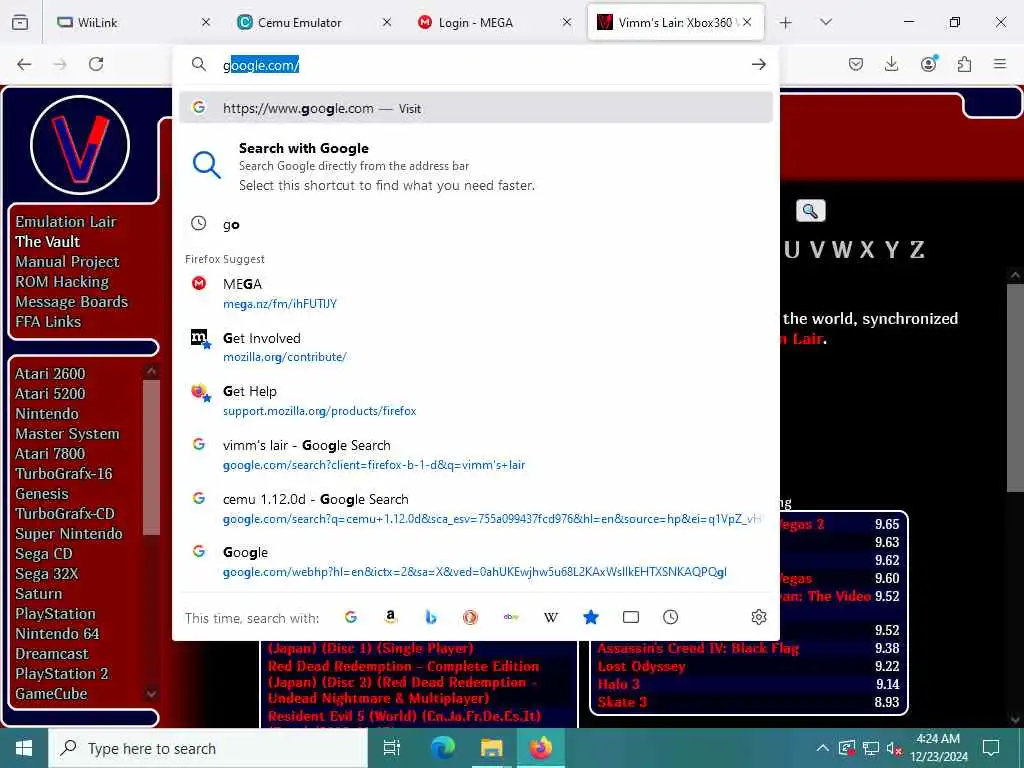Choose the 'go' history suggestion
This screenshot has width=1024, height=768.
pyautogui.click(x=475, y=224)
